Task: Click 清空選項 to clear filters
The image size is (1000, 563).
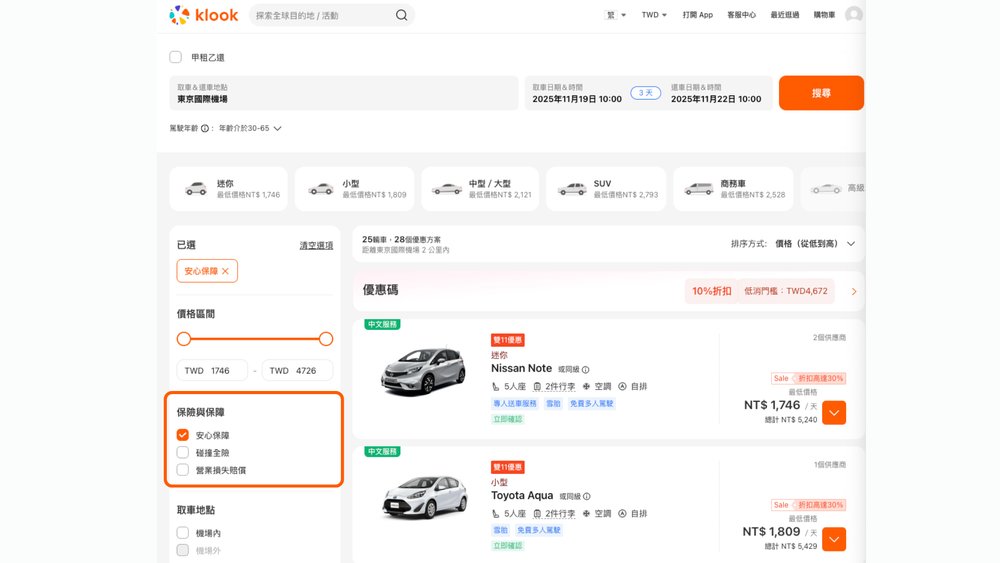Action: point(316,245)
